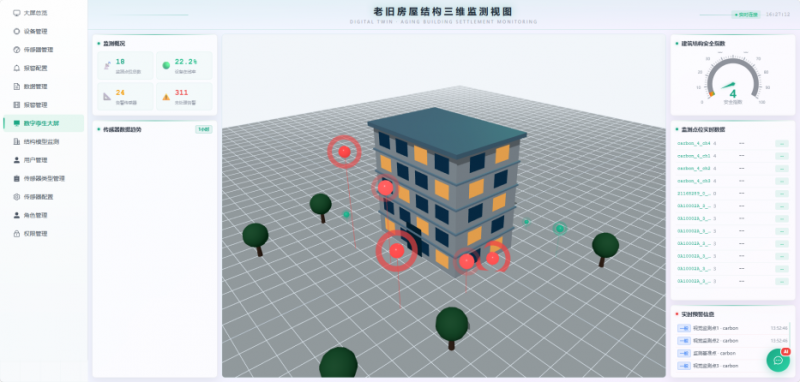
Task: Click the carbon_4_ch2 sensor name
Action: click(694, 168)
